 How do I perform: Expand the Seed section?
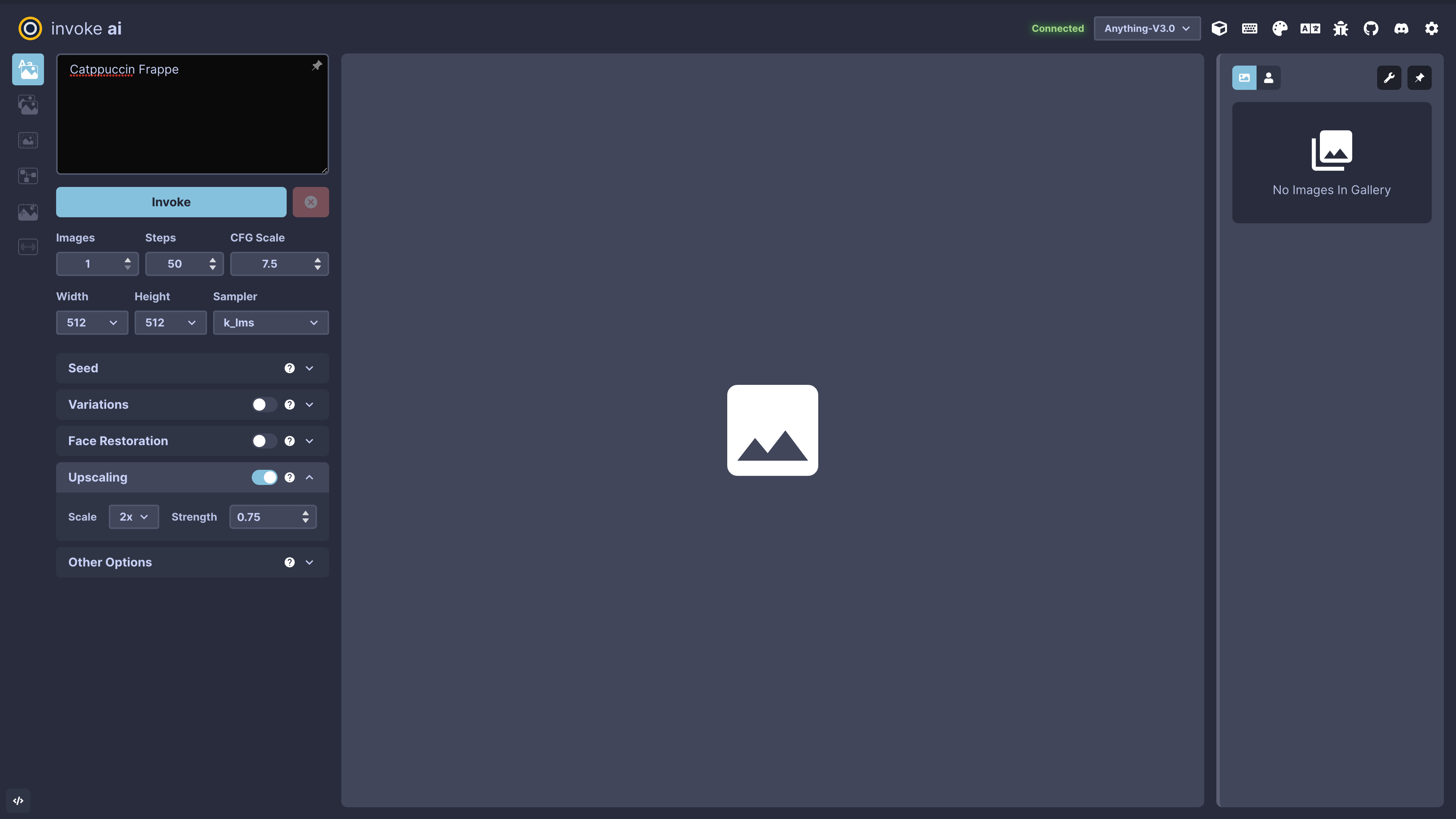pos(309,369)
